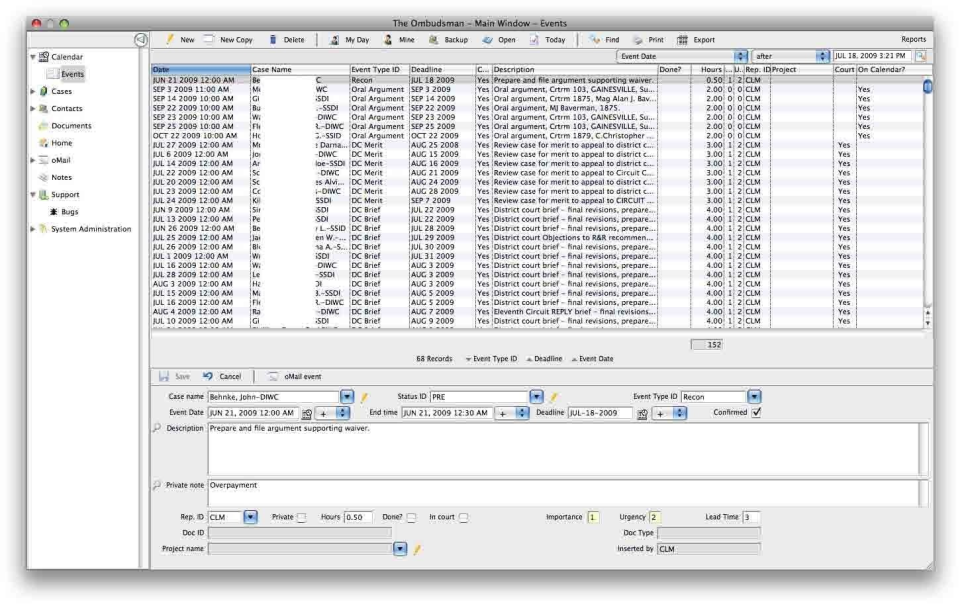The image size is (960, 606).
Task: Click the search icon beside the filter date
Action: coord(921,56)
